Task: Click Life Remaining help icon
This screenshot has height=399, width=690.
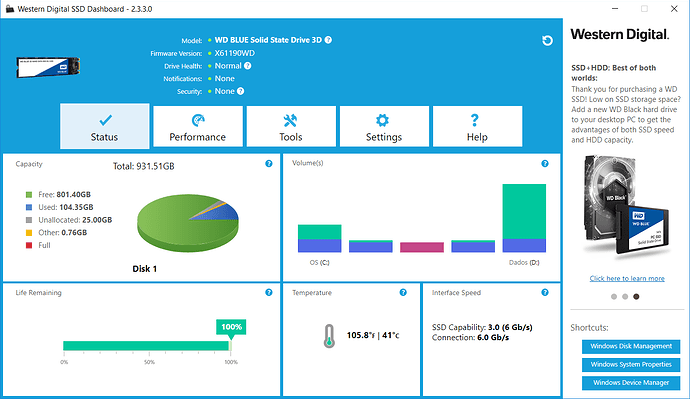Action: coord(269,293)
